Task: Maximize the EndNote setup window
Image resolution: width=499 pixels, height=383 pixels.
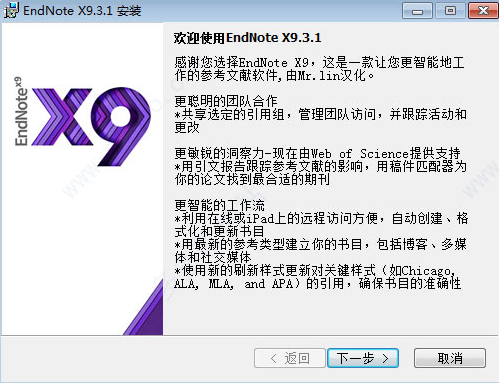Action: pyautogui.click(x=450, y=11)
